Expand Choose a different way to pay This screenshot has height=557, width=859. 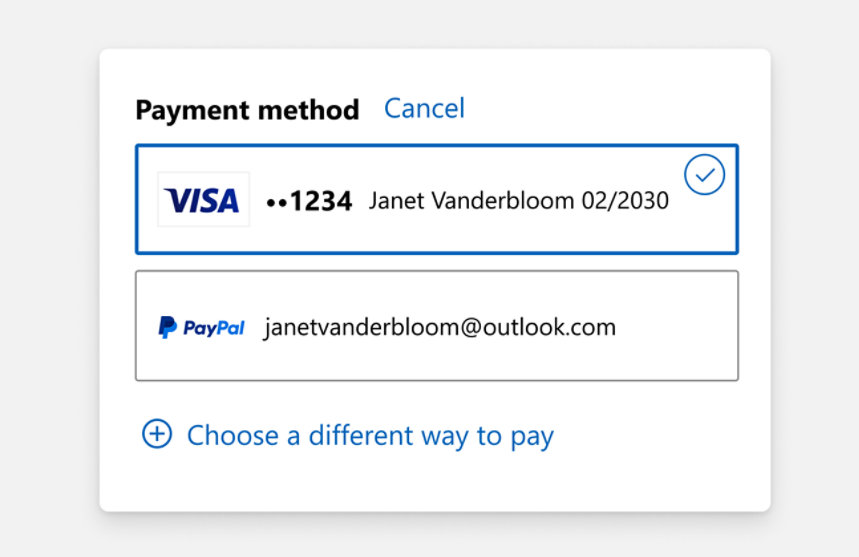click(369, 436)
